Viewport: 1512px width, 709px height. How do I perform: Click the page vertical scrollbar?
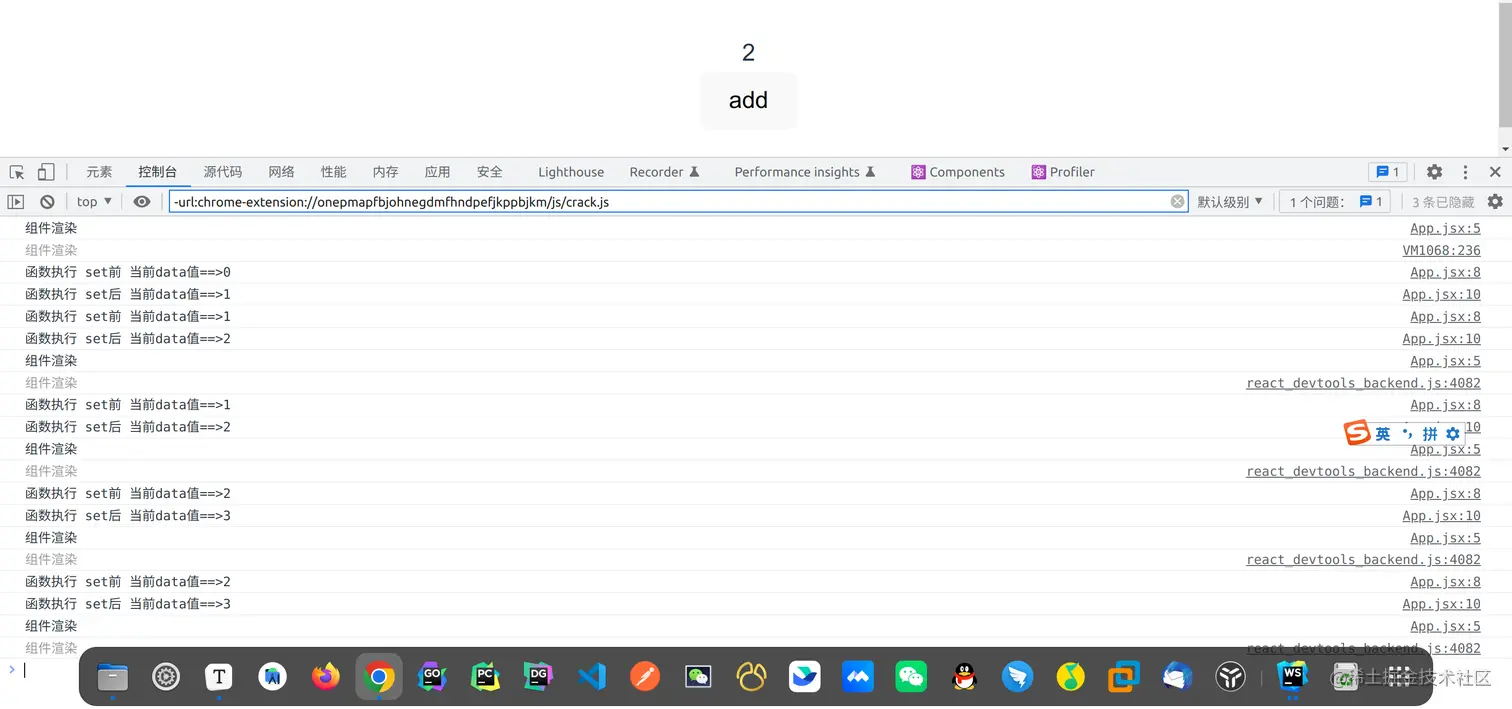[x=1505, y=65]
